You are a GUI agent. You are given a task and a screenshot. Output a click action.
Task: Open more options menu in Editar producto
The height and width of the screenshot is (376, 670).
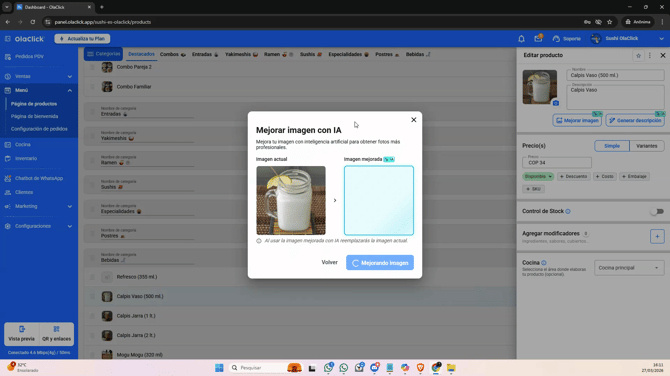650,56
